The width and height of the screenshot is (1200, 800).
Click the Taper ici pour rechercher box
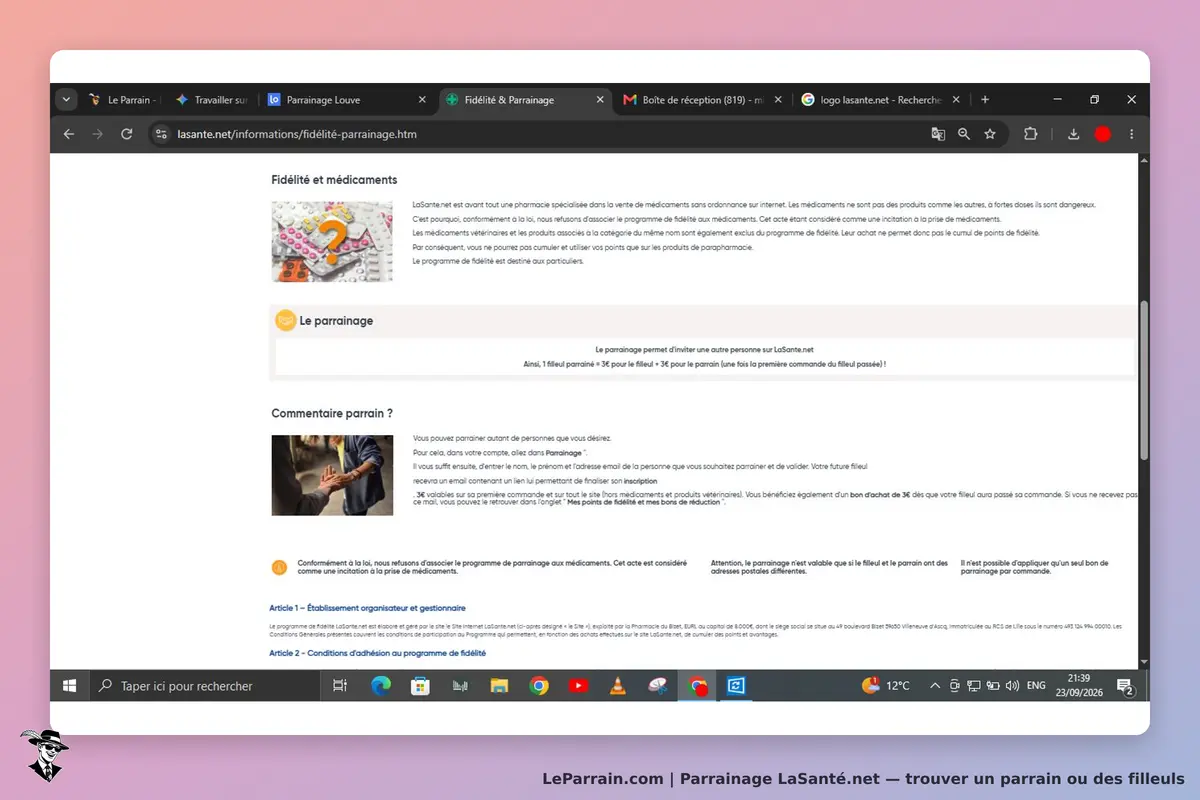click(205, 686)
